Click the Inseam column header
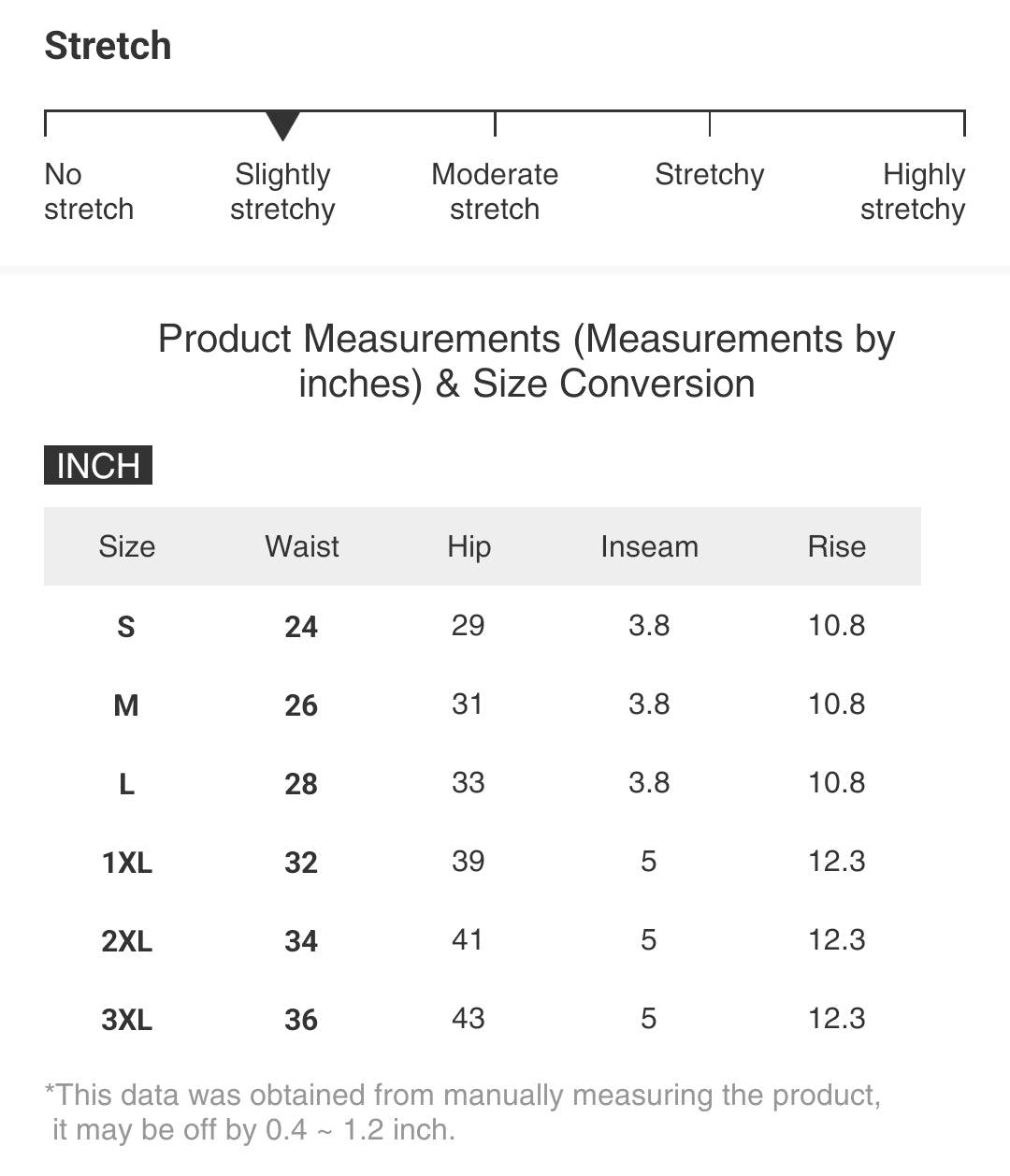Viewport: 1010px width, 1176px height. pos(649,546)
